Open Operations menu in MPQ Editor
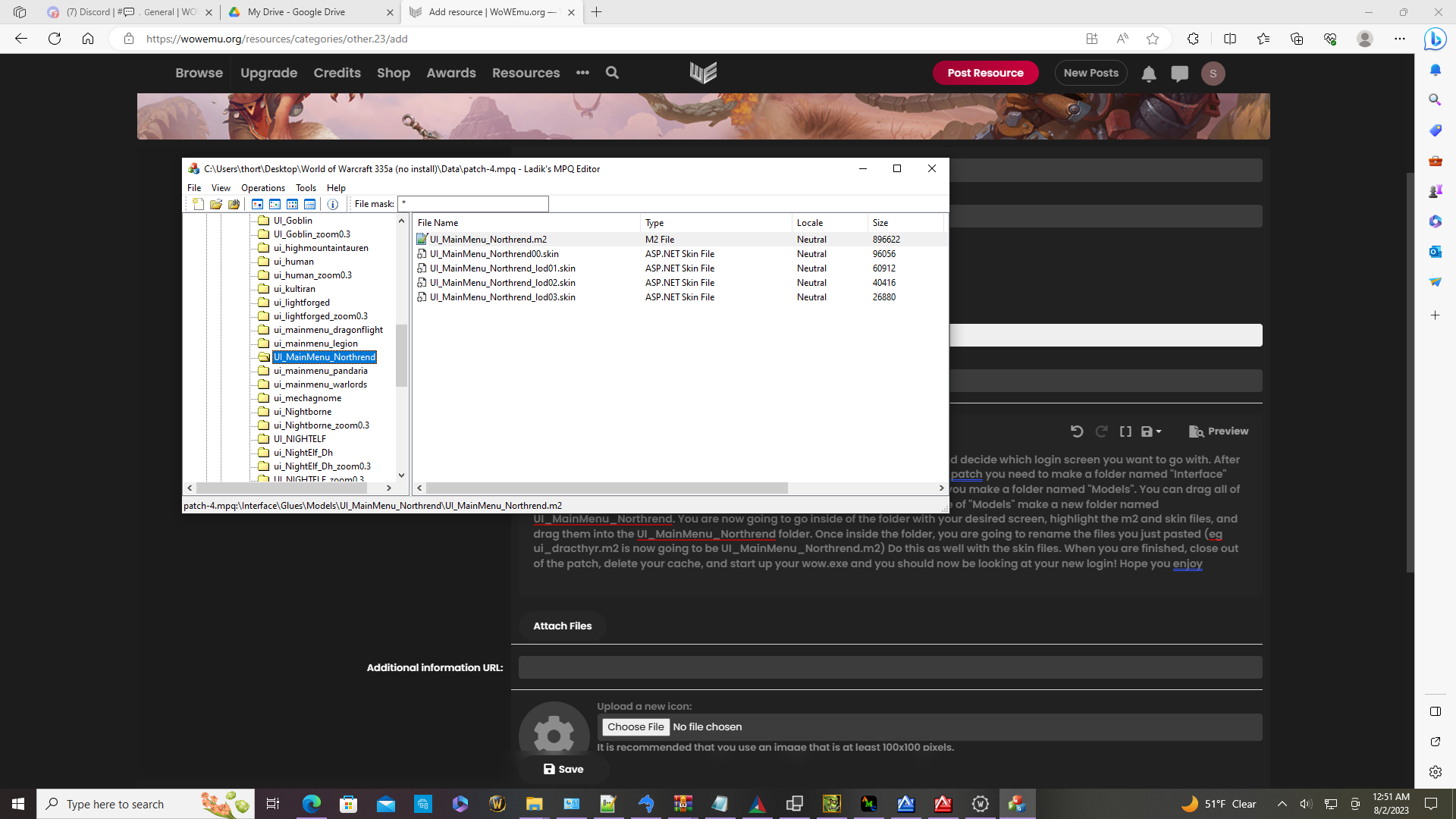1456x819 pixels. (263, 188)
